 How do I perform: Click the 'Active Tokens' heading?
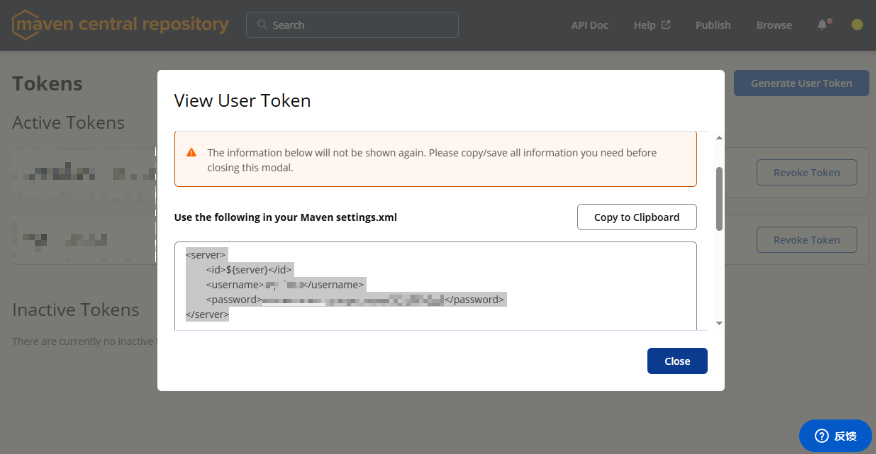point(68,123)
